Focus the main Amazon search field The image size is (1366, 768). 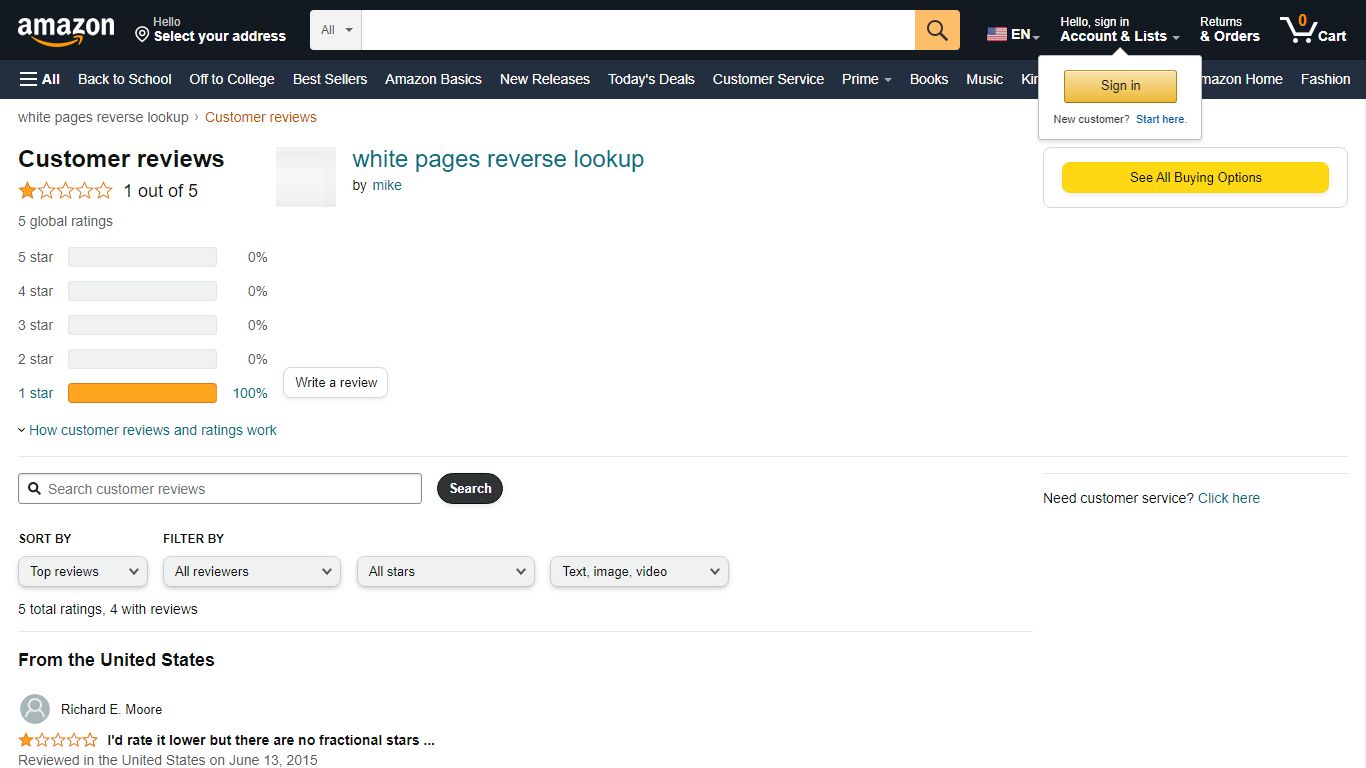tap(638, 30)
